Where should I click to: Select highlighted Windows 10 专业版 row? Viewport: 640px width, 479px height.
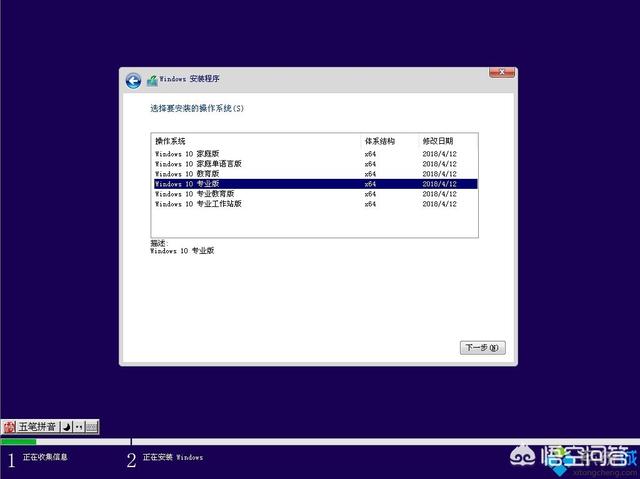(316, 184)
